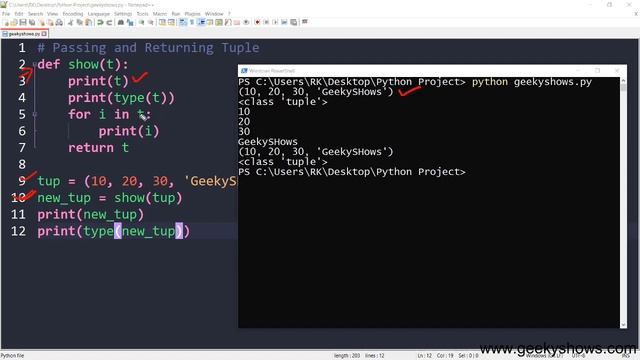Viewport: 640px width, 360px height.
Task: Close the geekyshows.py tab with its close button
Action: [44, 34]
